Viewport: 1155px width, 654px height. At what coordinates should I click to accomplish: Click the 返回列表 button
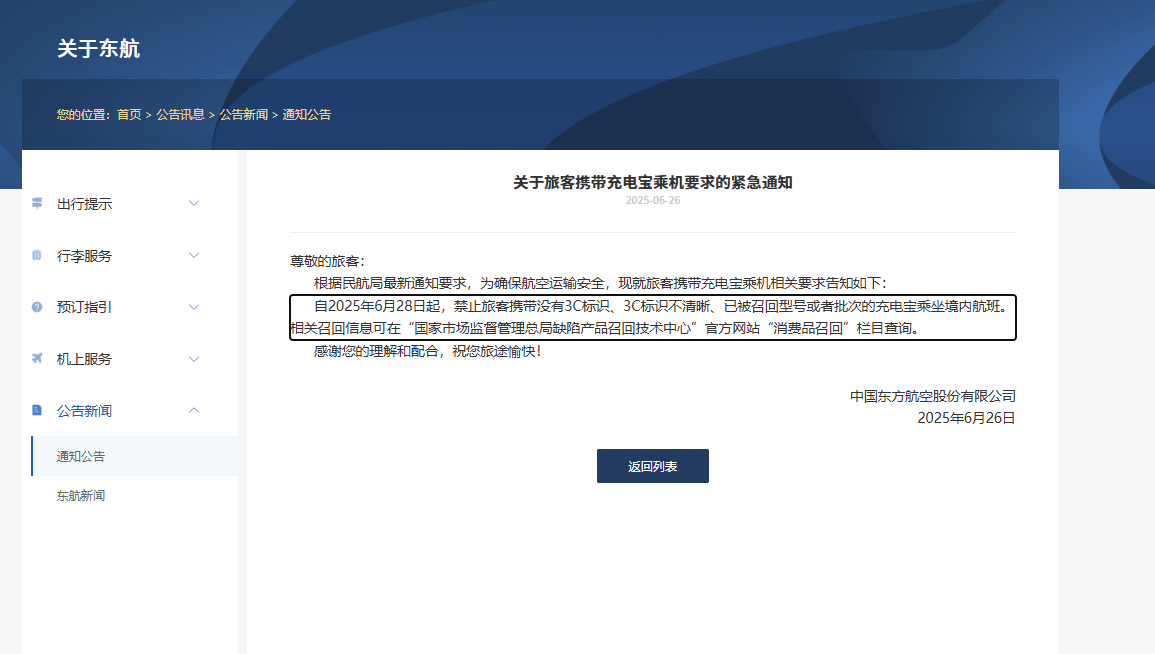[x=652, y=465]
